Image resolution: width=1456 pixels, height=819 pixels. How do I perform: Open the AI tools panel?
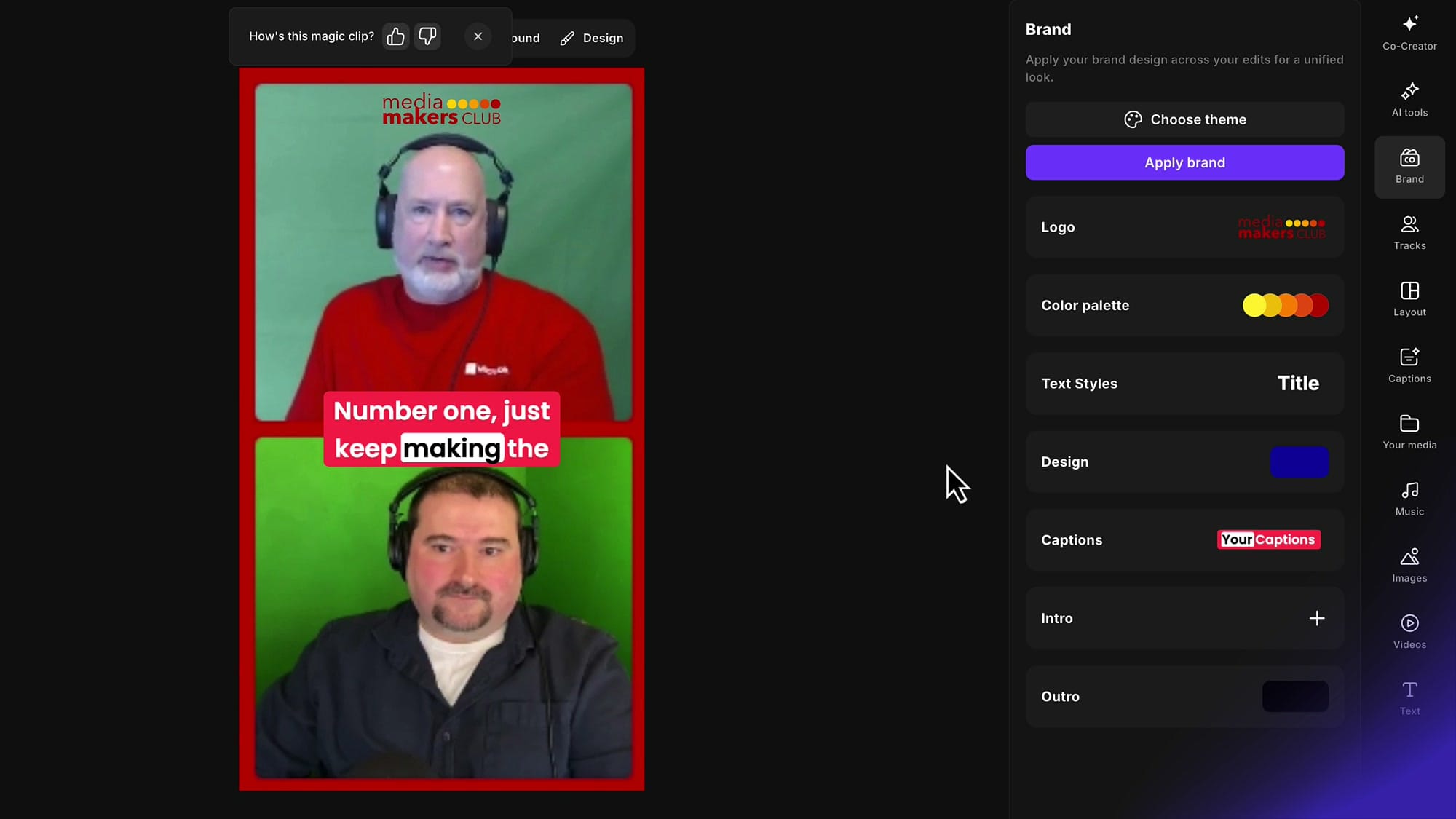click(1409, 99)
